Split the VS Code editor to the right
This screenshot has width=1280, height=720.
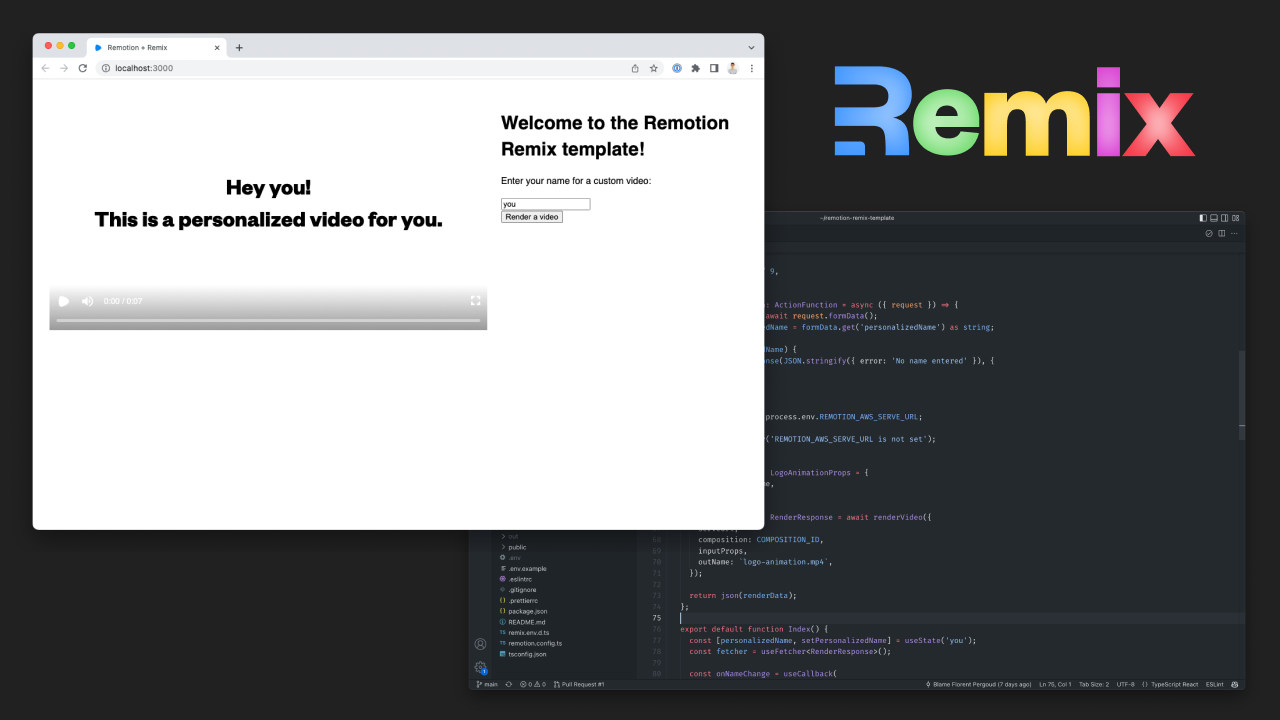click(1221, 233)
